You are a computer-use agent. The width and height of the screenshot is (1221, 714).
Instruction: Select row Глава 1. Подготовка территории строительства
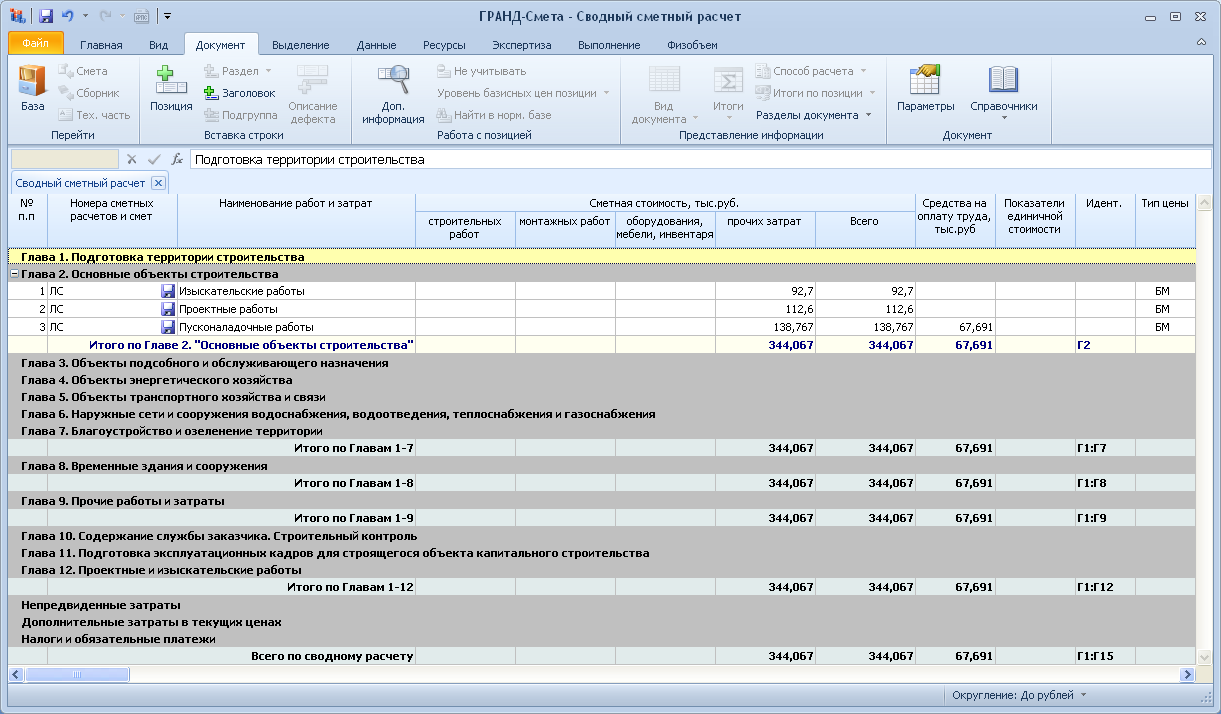pyautogui.click(x=603, y=257)
